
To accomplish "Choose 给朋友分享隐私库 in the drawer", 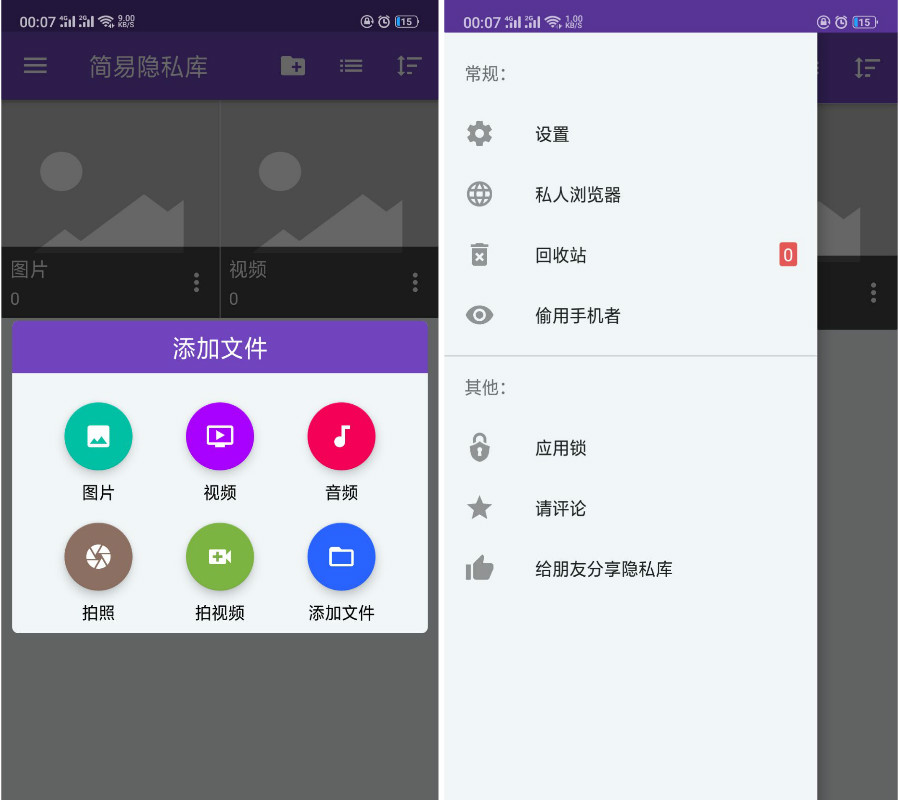I will point(630,569).
